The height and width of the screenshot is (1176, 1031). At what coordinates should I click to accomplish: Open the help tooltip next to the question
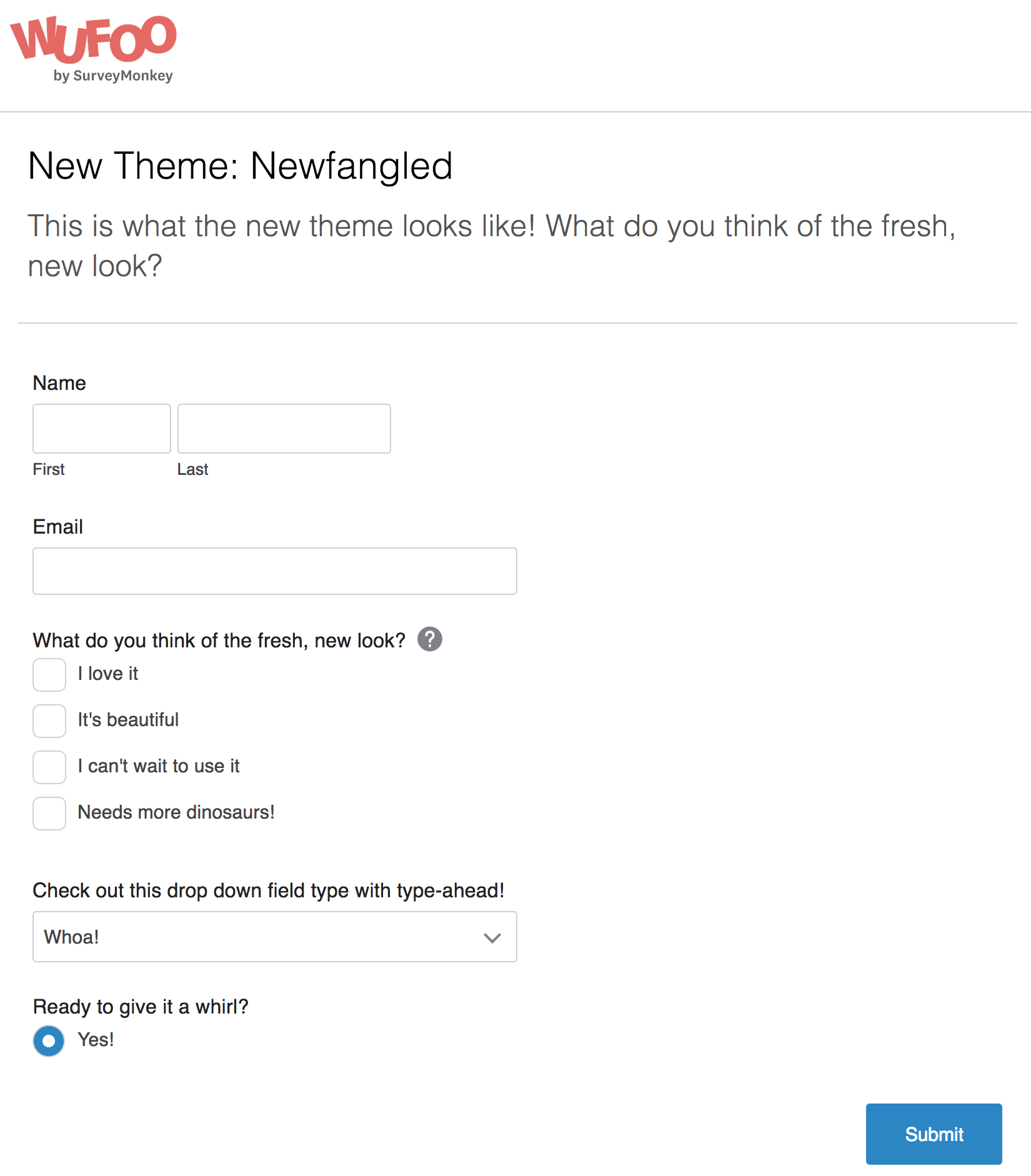click(x=431, y=639)
